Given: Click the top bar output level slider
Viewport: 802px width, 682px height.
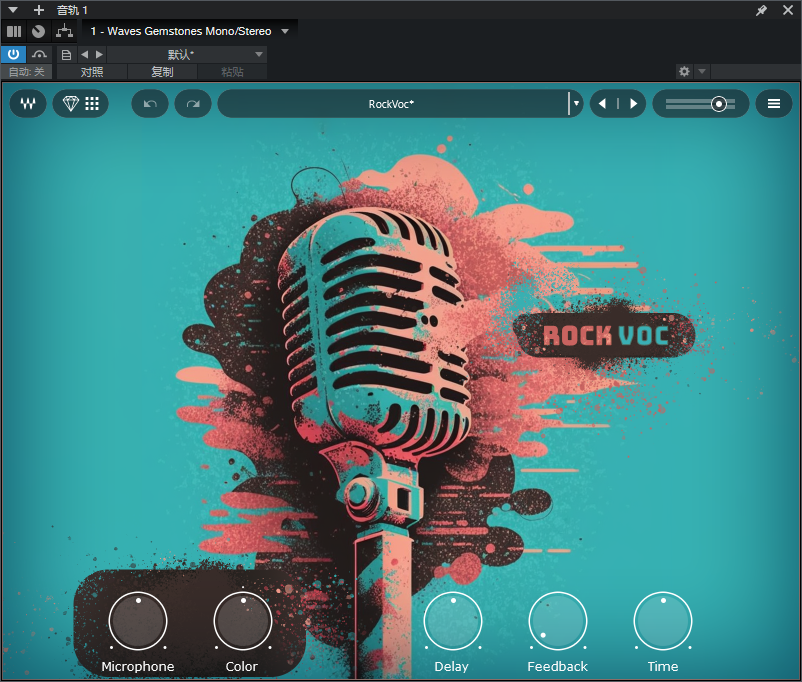Looking at the screenshot, I should (x=701, y=104).
